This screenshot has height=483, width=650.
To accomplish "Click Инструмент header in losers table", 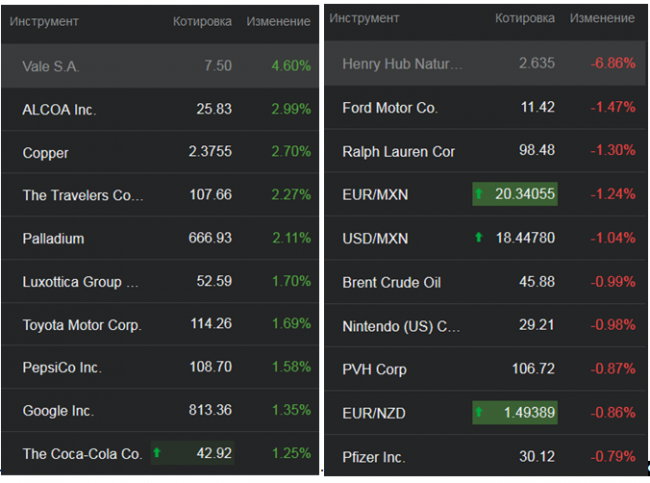I will point(364,19).
